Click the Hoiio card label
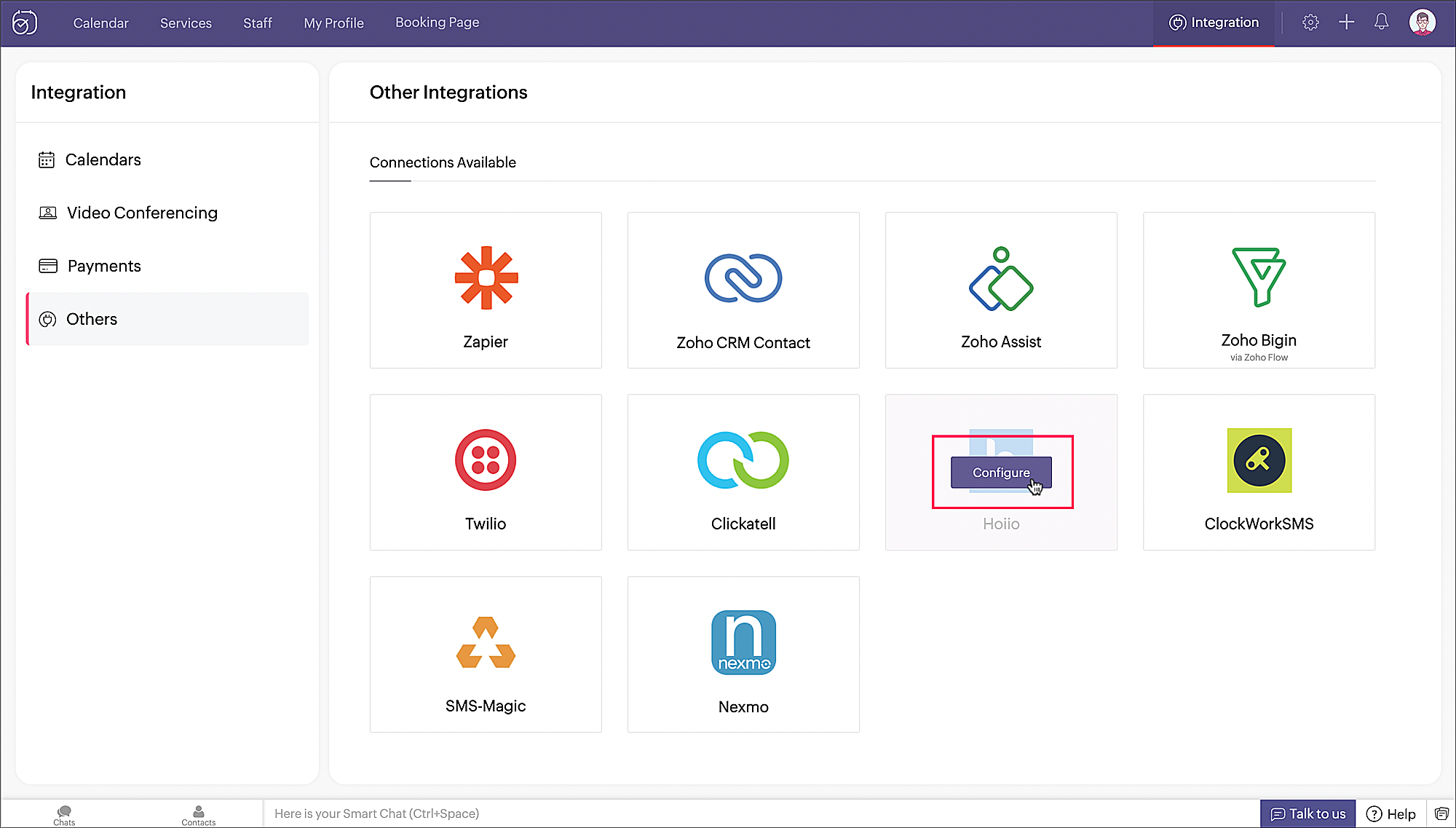Viewport: 1456px width, 828px height. pos(1001,524)
